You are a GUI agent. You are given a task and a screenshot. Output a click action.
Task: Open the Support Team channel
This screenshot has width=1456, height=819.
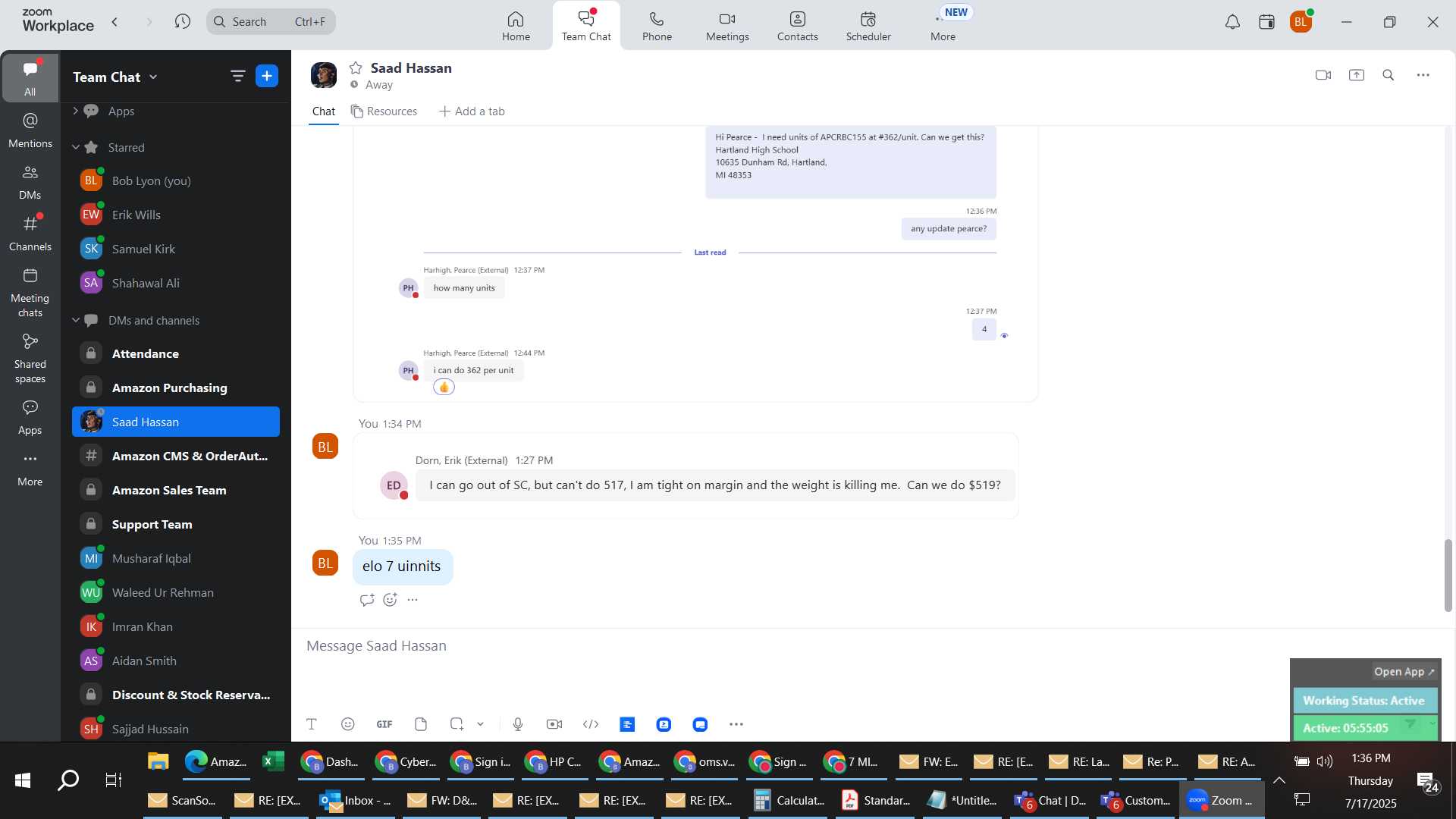click(176, 524)
